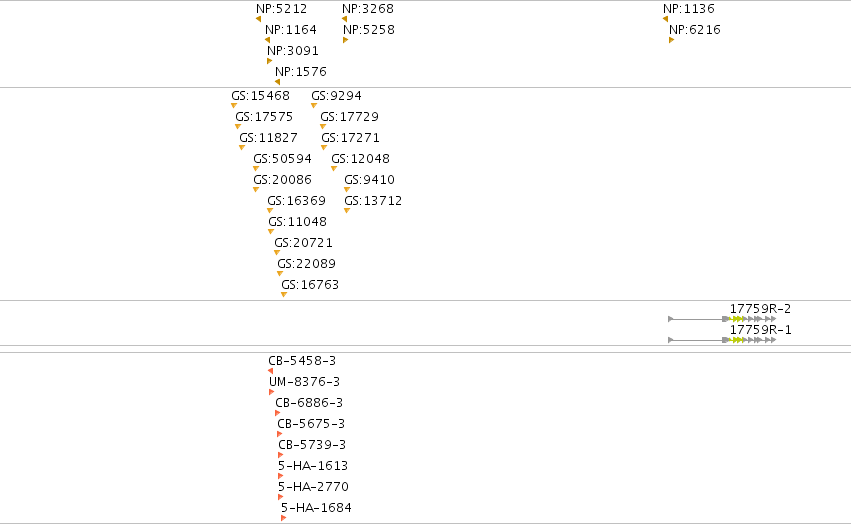The image size is (851, 524).
Task: Select the 5-HA-2770 insertion label
Action: [x=313, y=487]
